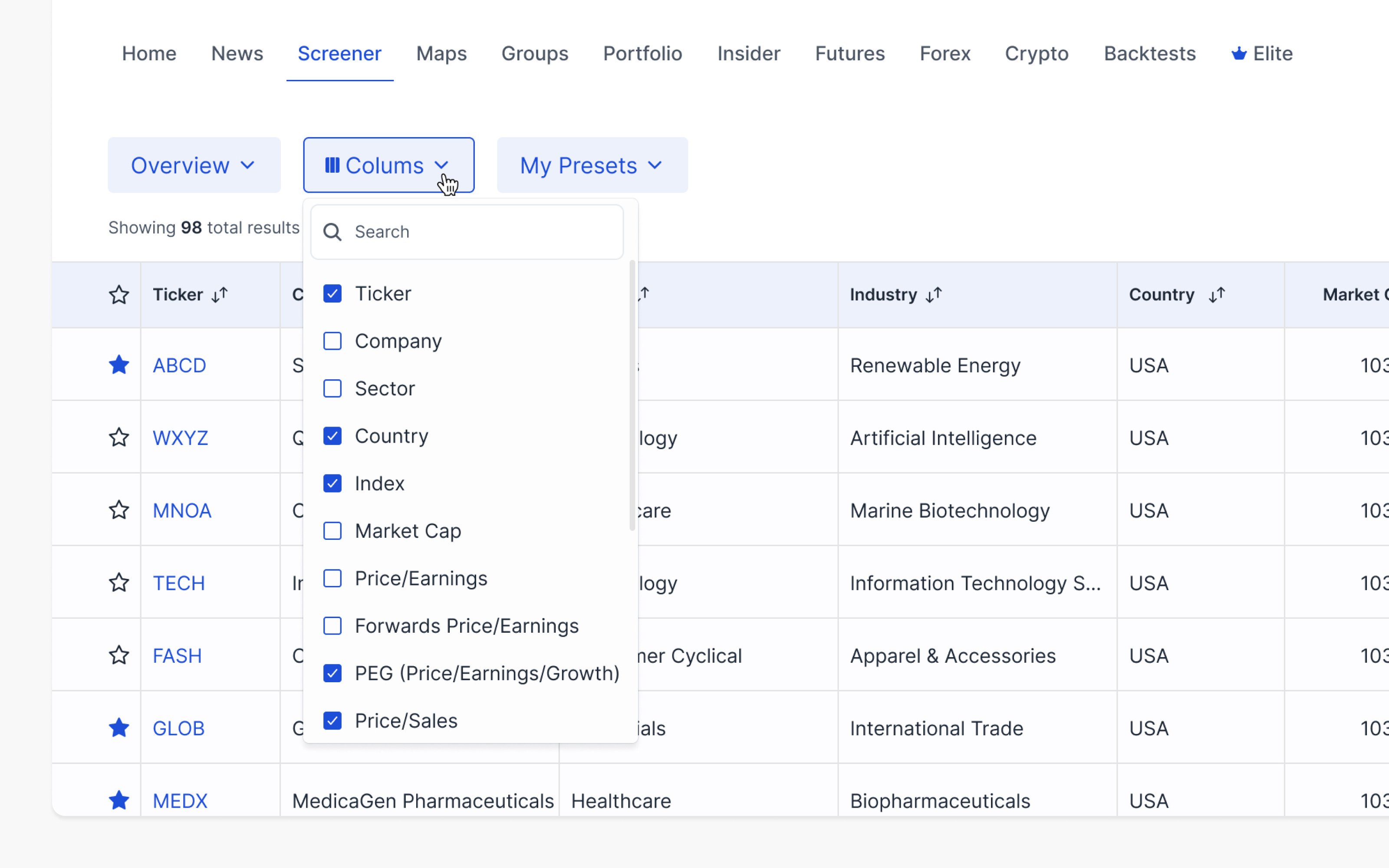
Task: Sort by Country using the sort arrows
Action: click(x=1217, y=295)
